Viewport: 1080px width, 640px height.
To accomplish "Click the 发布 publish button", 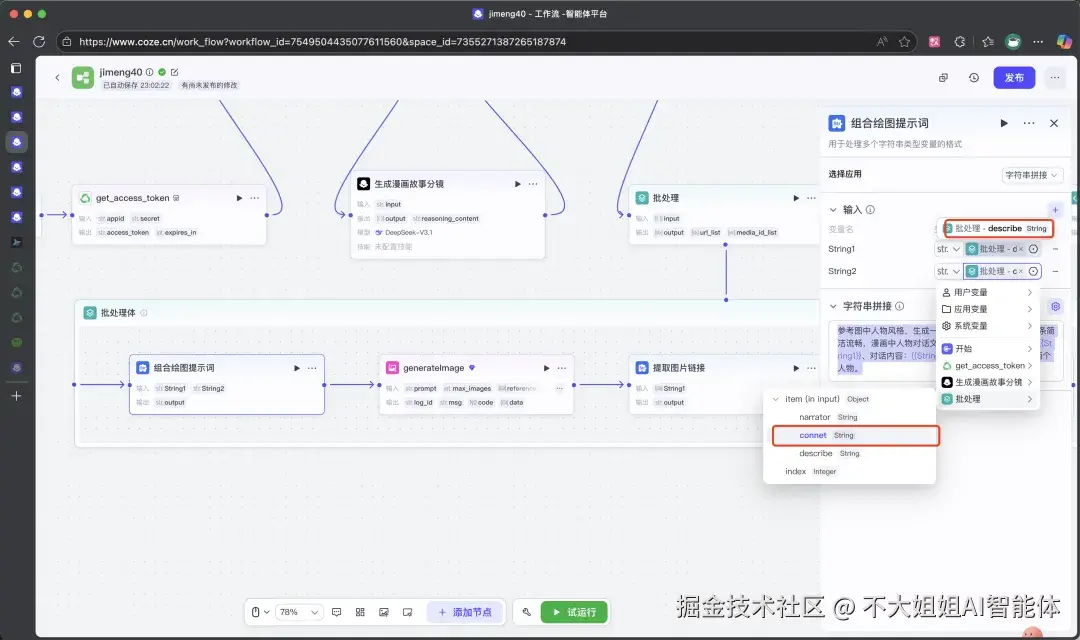I will pyautogui.click(x=1013, y=78).
